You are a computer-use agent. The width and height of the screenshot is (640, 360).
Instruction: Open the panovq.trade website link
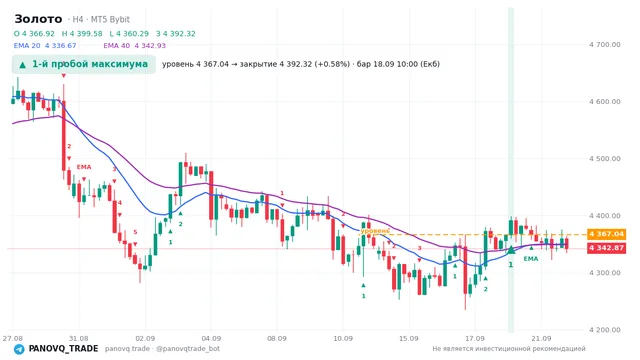(127, 349)
